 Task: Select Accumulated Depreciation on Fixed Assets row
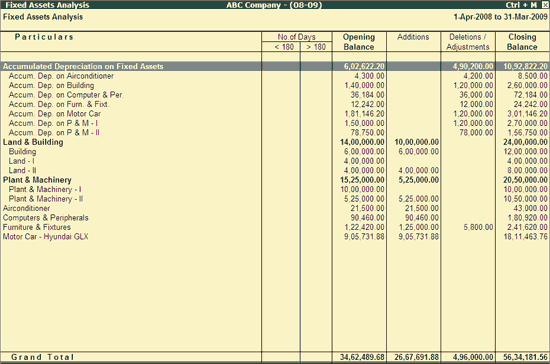pos(275,66)
